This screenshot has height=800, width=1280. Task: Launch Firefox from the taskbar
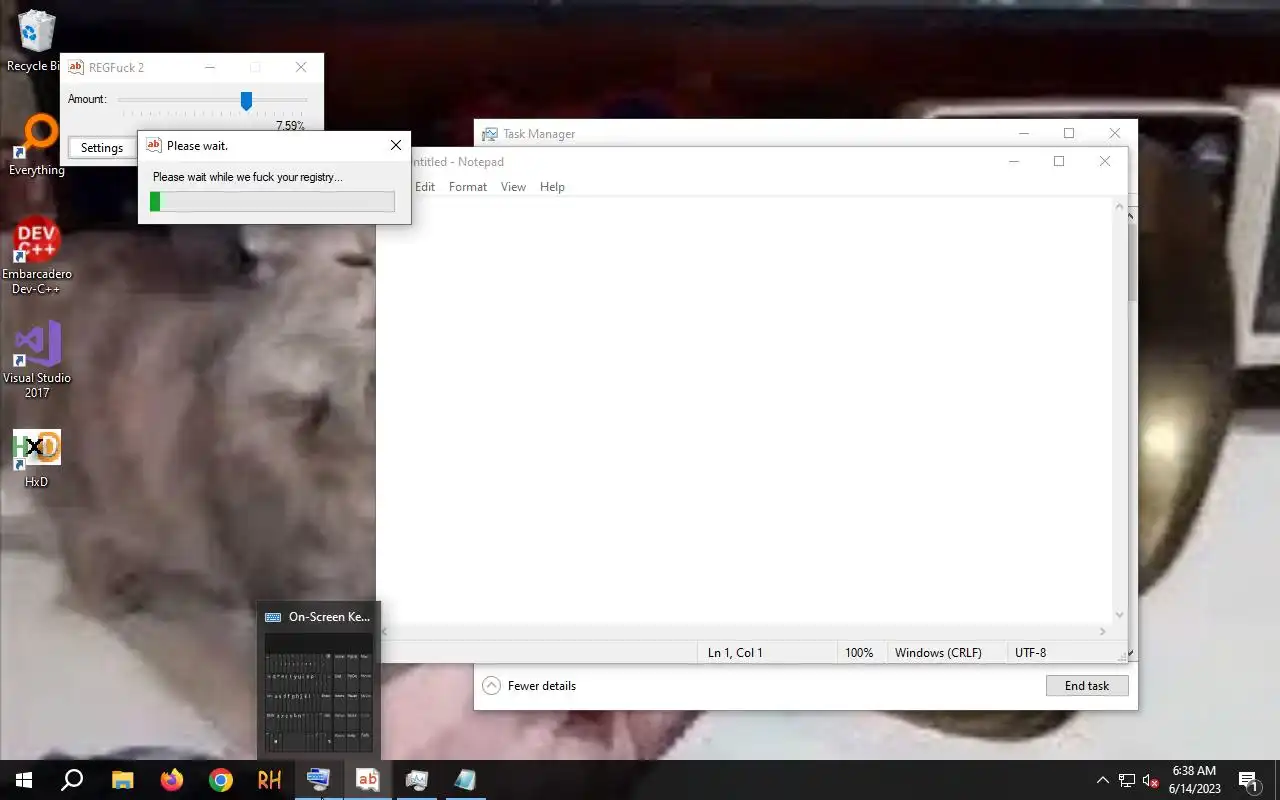172,780
